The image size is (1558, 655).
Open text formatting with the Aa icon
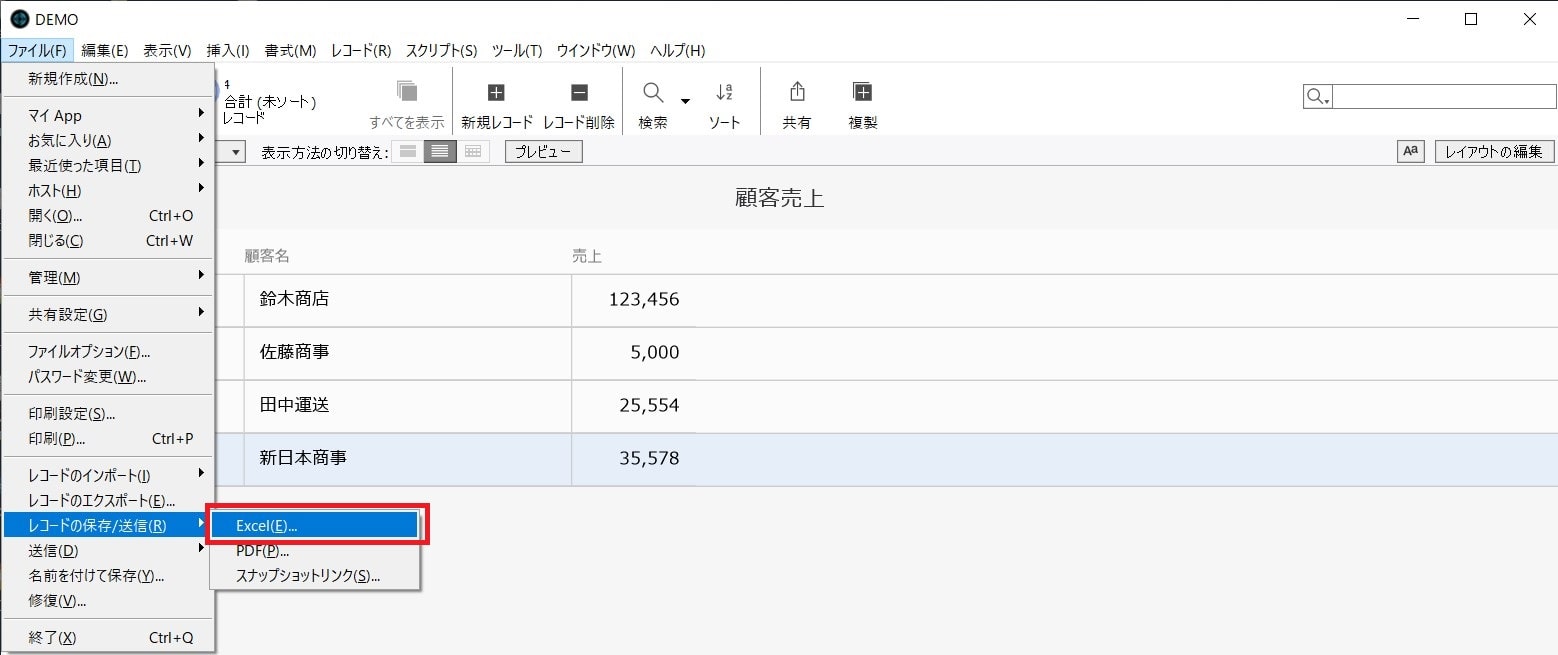click(1410, 151)
